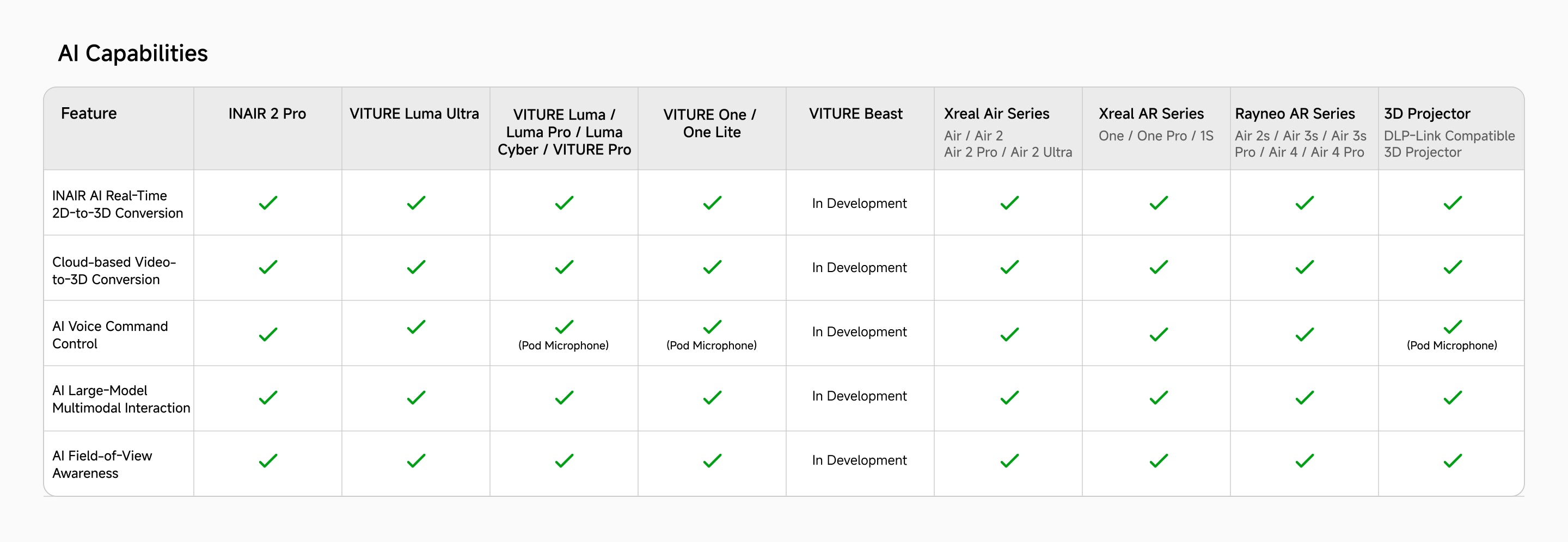Click Rayneo AR Series checkmark for AI Field-of-View Awareness
This screenshot has height=542, width=1568.
tap(1304, 460)
